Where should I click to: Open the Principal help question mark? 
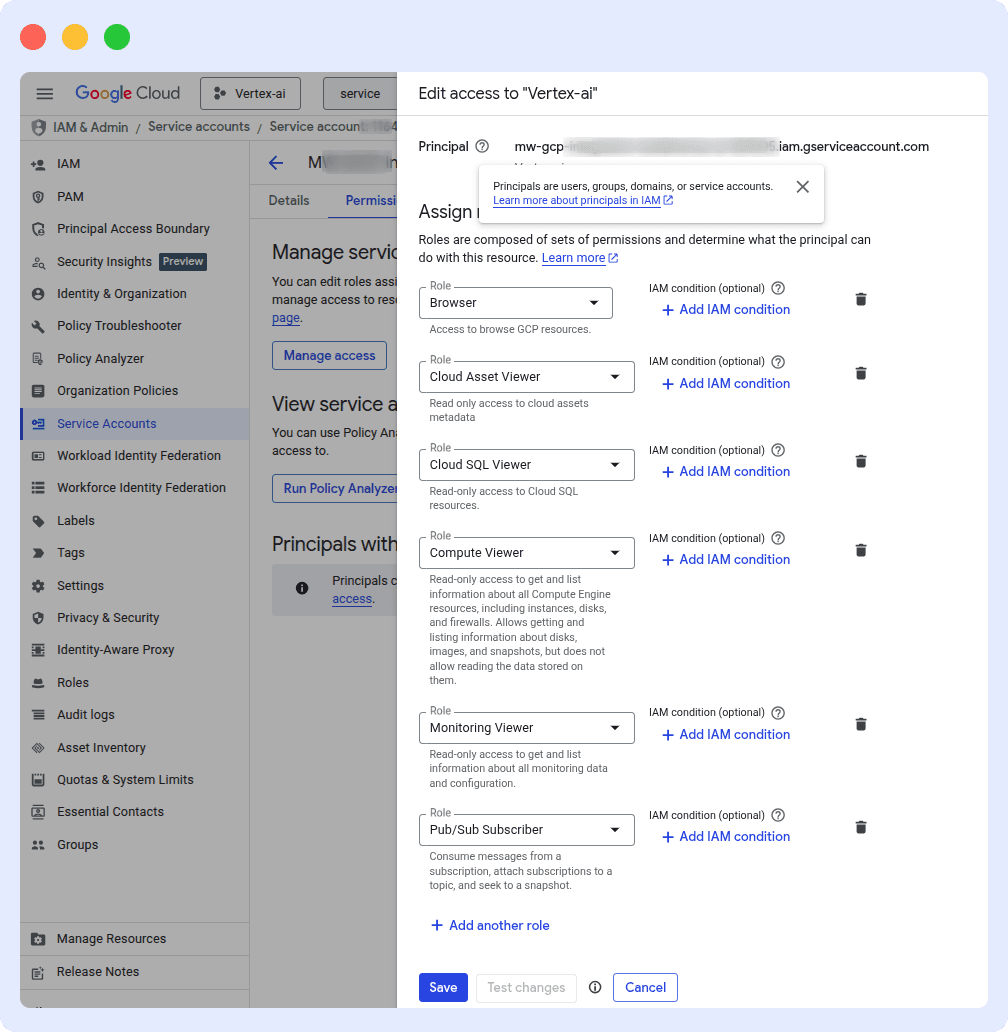(x=482, y=146)
